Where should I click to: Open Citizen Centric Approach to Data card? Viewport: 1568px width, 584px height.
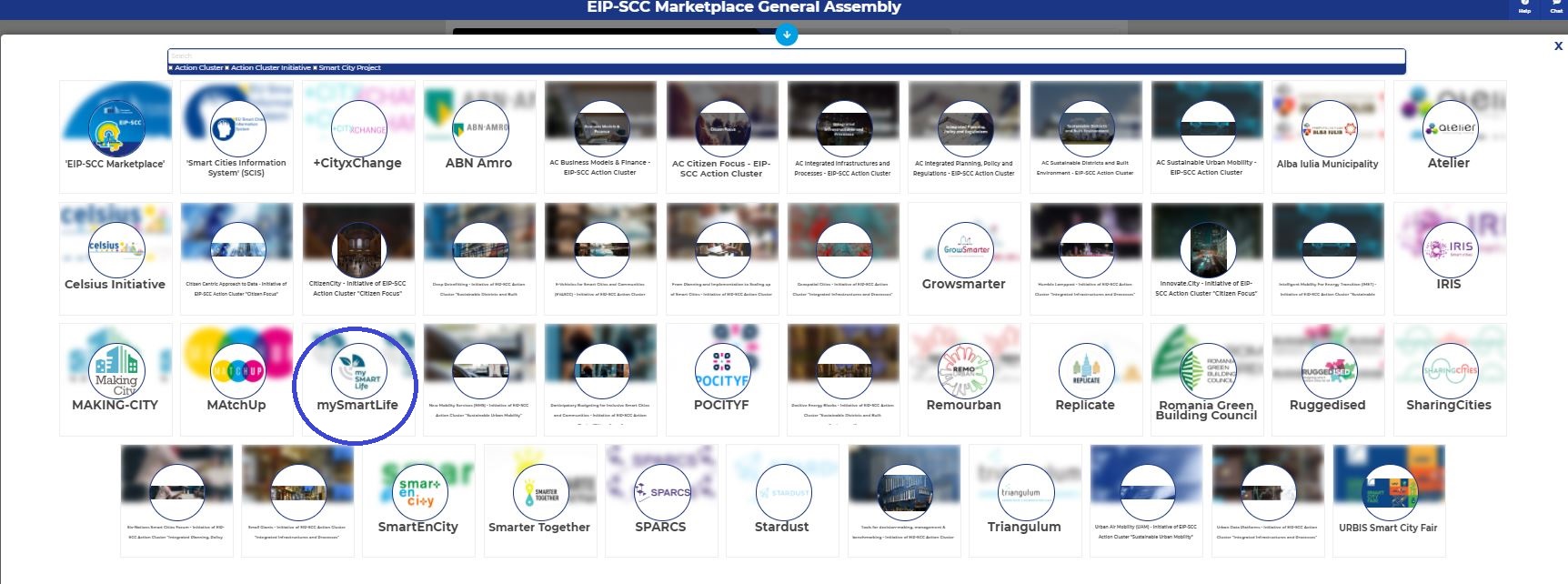(x=236, y=258)
